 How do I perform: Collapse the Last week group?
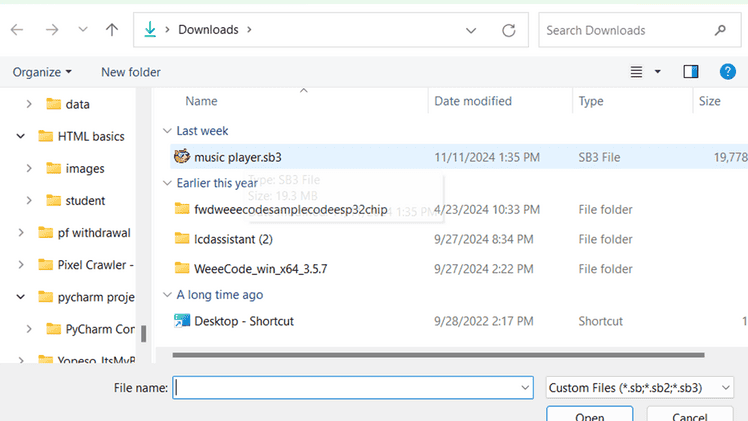[166, 131]
